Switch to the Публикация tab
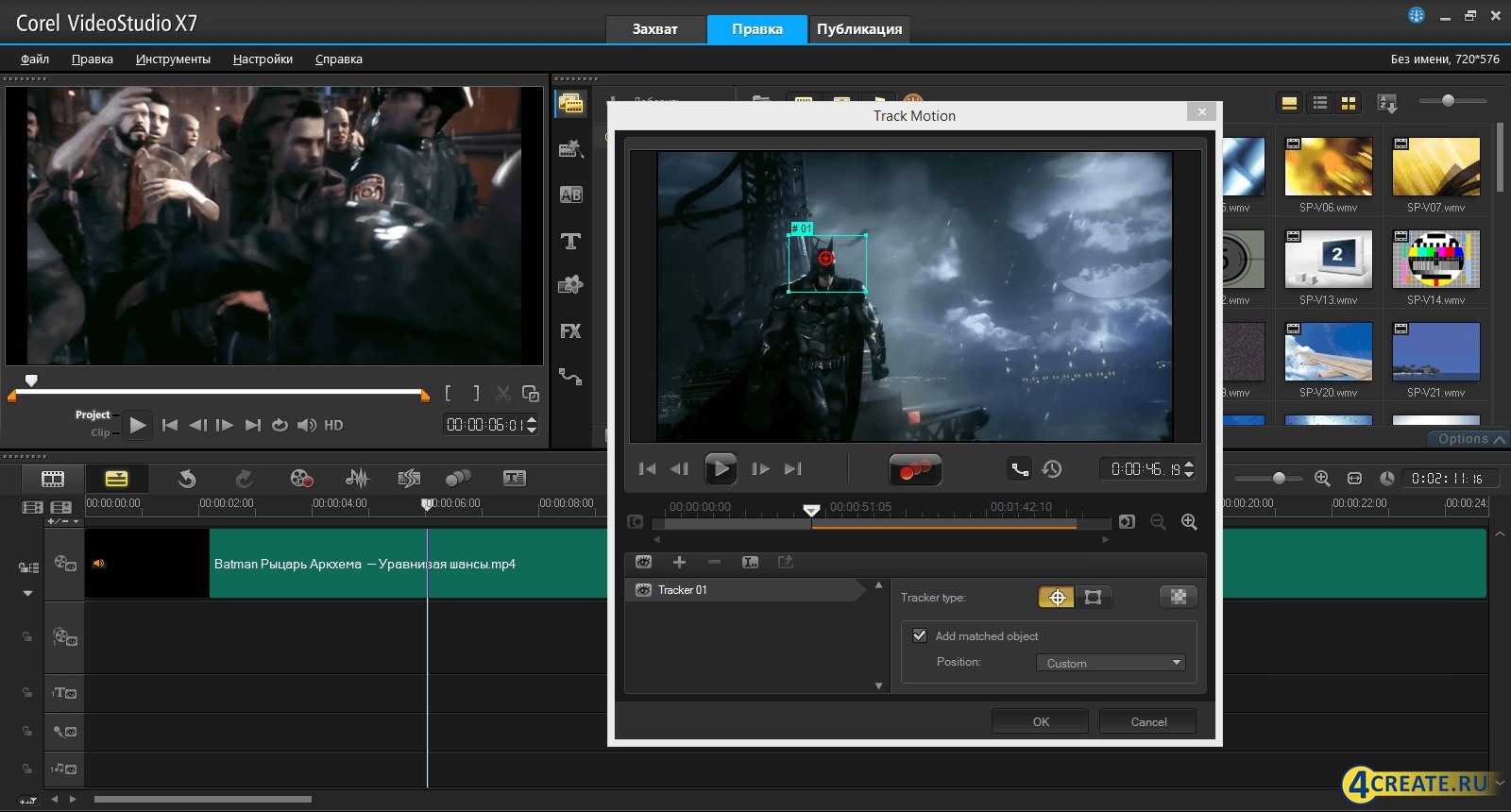1511x812 pixels. click(859, 29)
